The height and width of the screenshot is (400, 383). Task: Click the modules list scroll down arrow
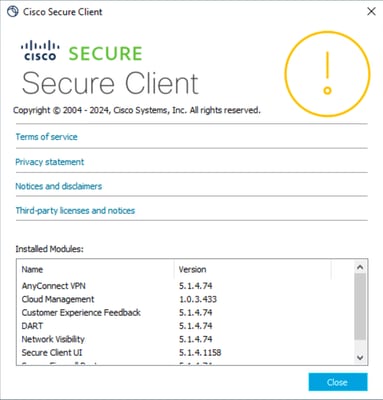point(360,357)
